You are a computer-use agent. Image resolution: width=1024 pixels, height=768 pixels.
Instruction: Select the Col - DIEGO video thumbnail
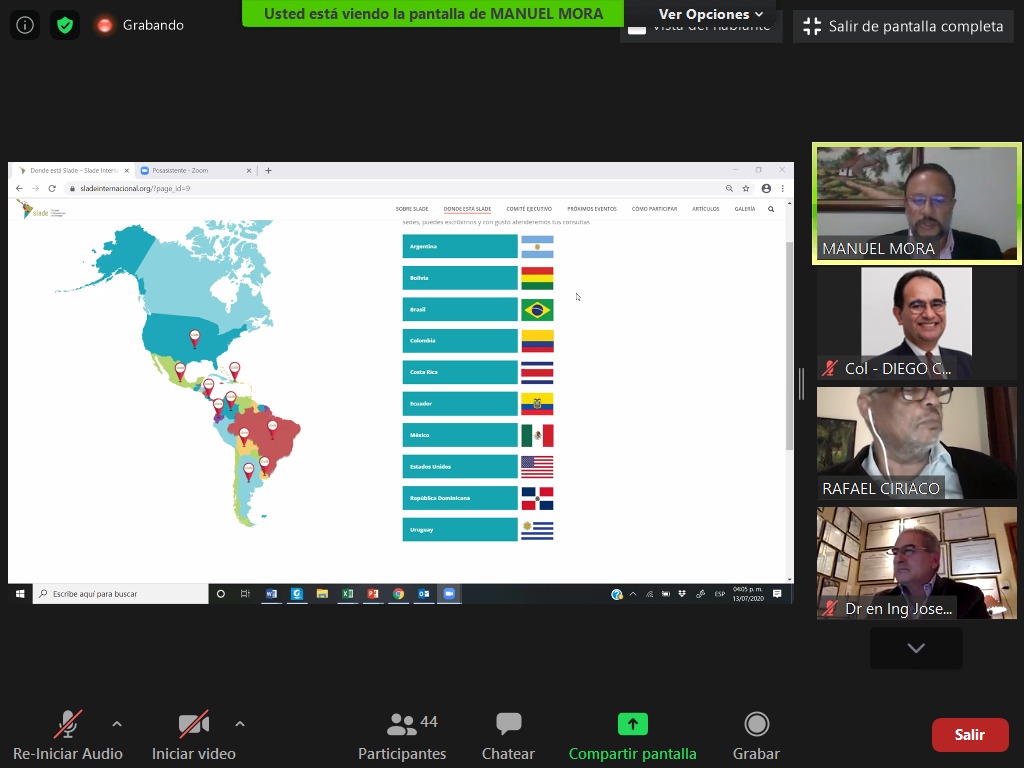916,323
